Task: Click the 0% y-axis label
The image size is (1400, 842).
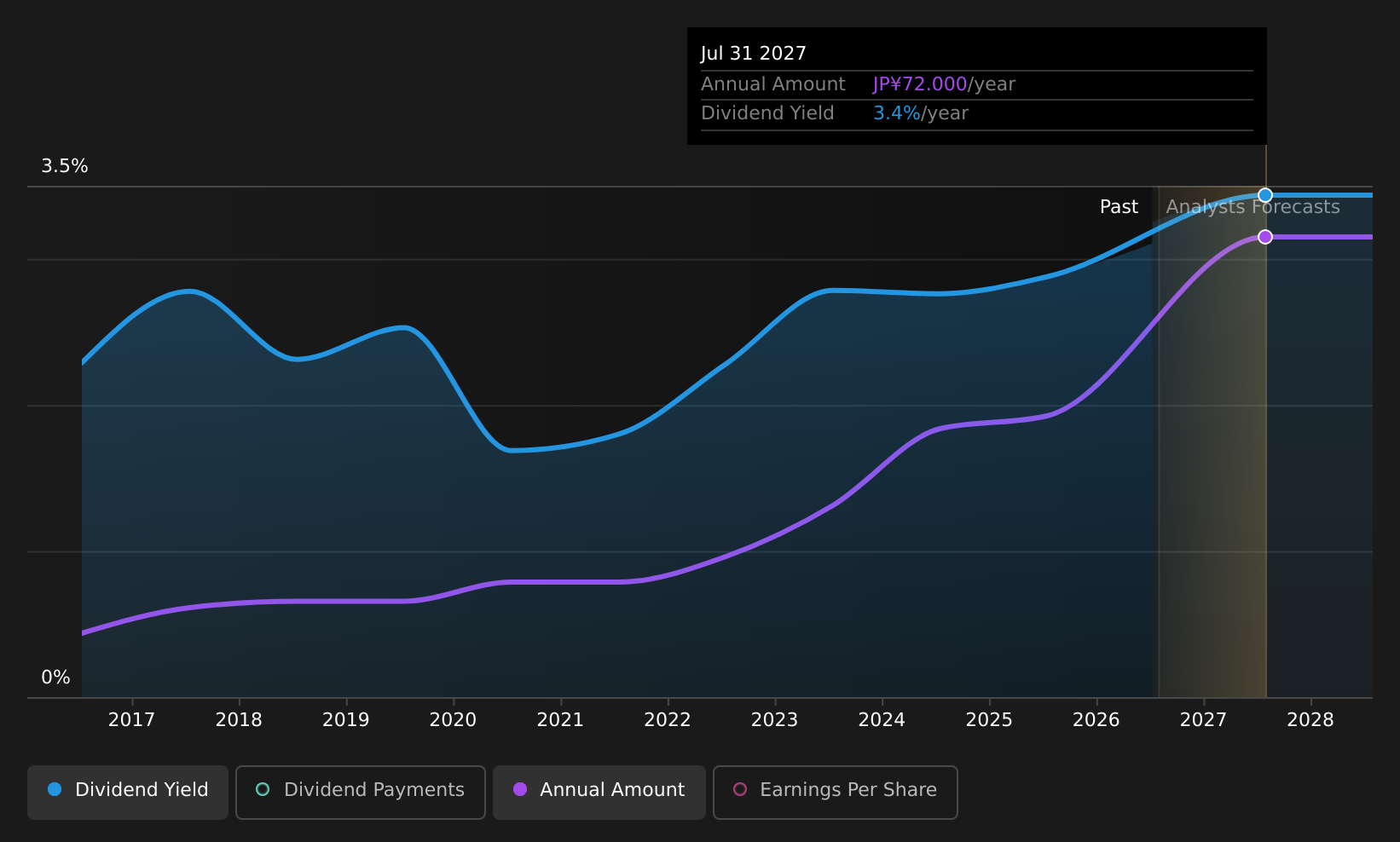Action: point(55,678)
